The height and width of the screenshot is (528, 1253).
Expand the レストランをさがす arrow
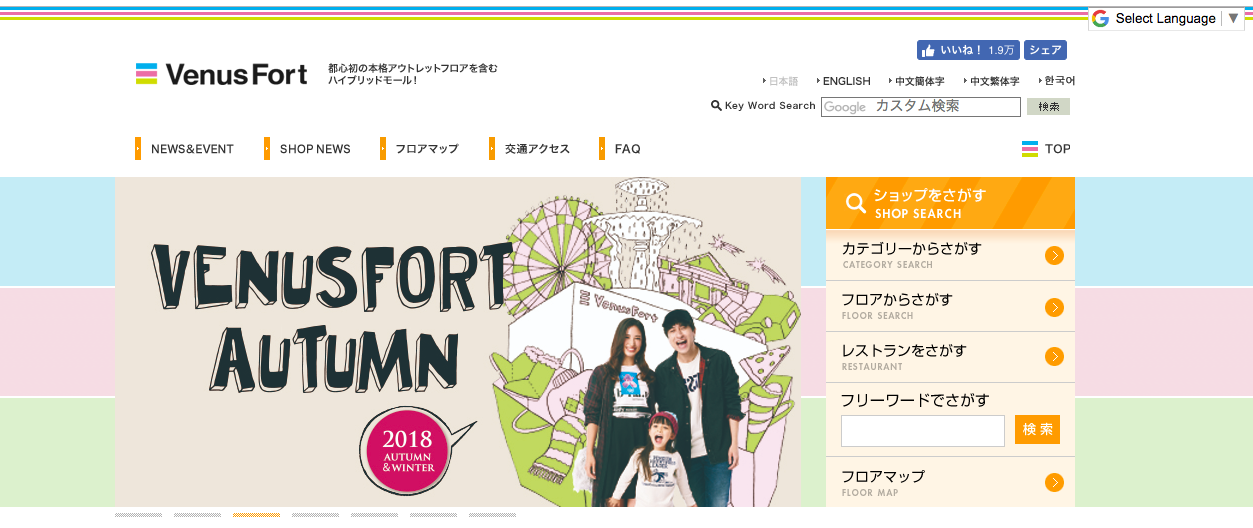coord(1054,357)
